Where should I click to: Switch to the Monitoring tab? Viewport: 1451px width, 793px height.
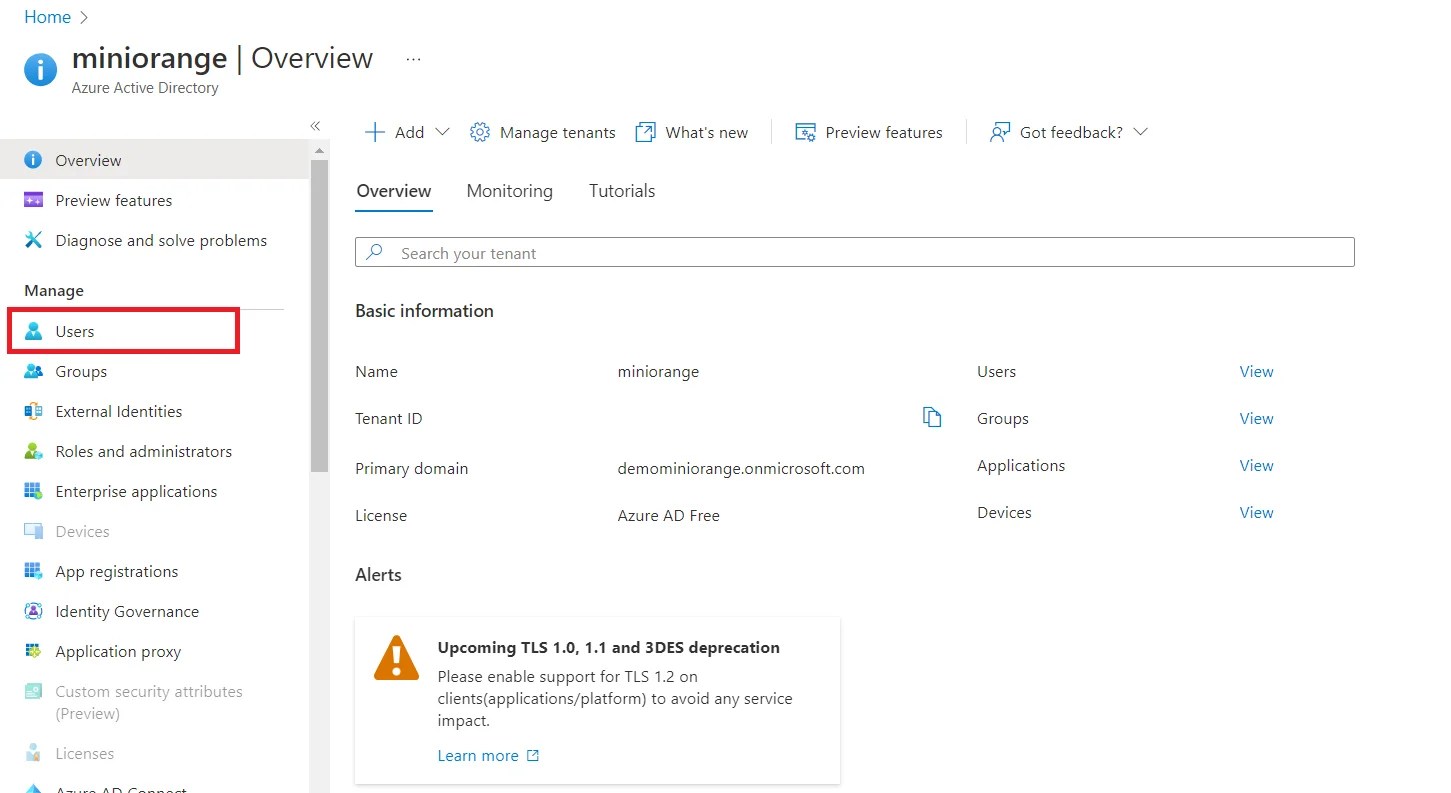(509, 190)
